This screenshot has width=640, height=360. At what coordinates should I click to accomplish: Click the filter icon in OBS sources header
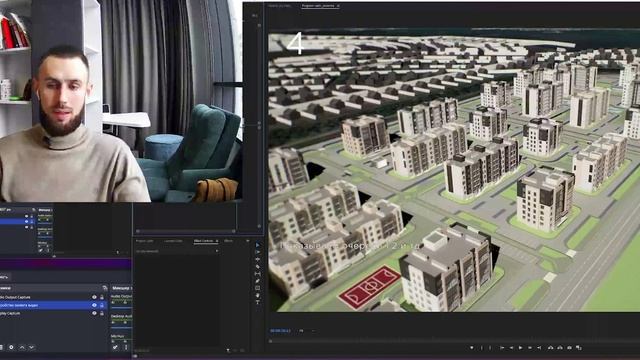(x=105, y=288)
